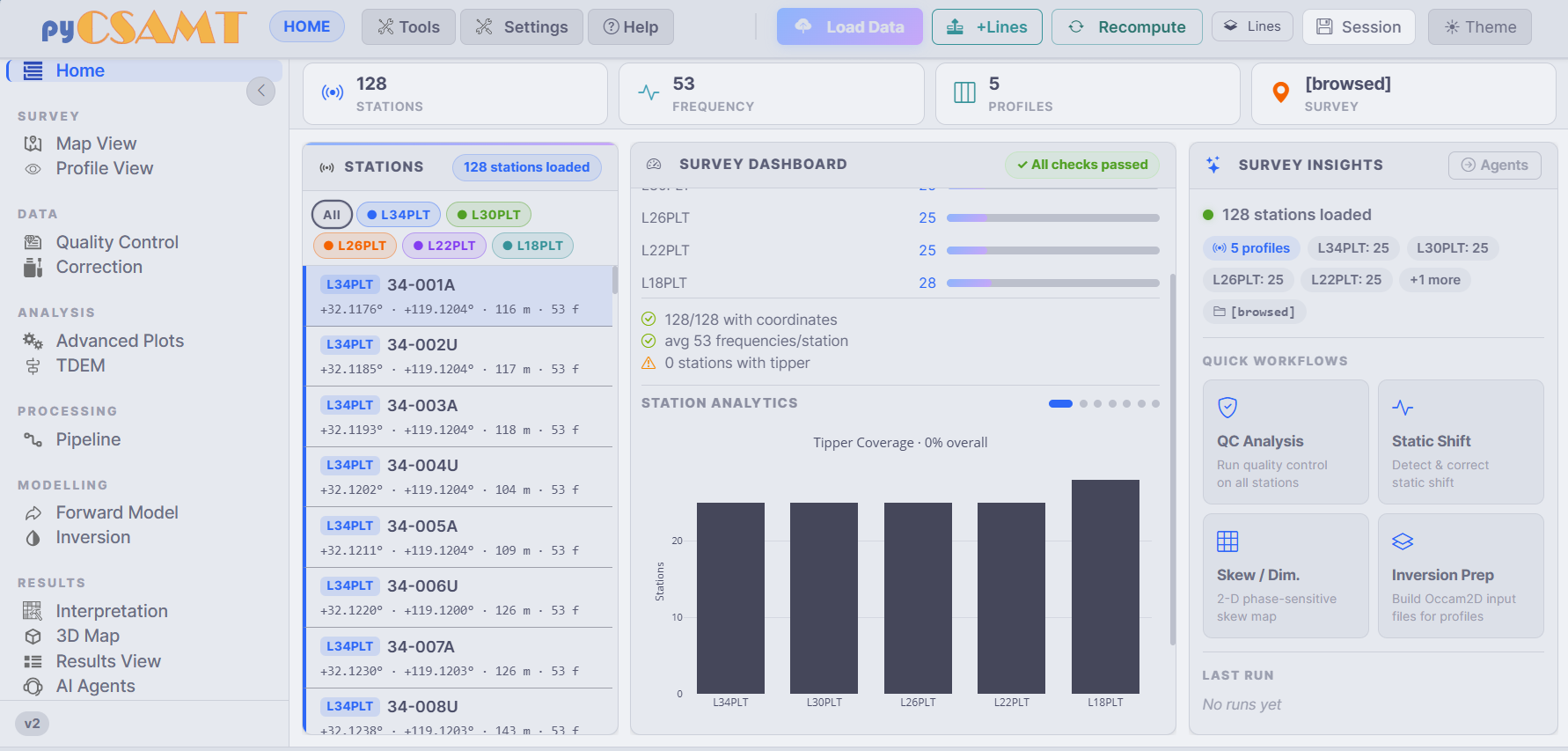This screenshot has height=751, width=1568.
Task: Select the All stations filter chip
Action: point(332,215)
